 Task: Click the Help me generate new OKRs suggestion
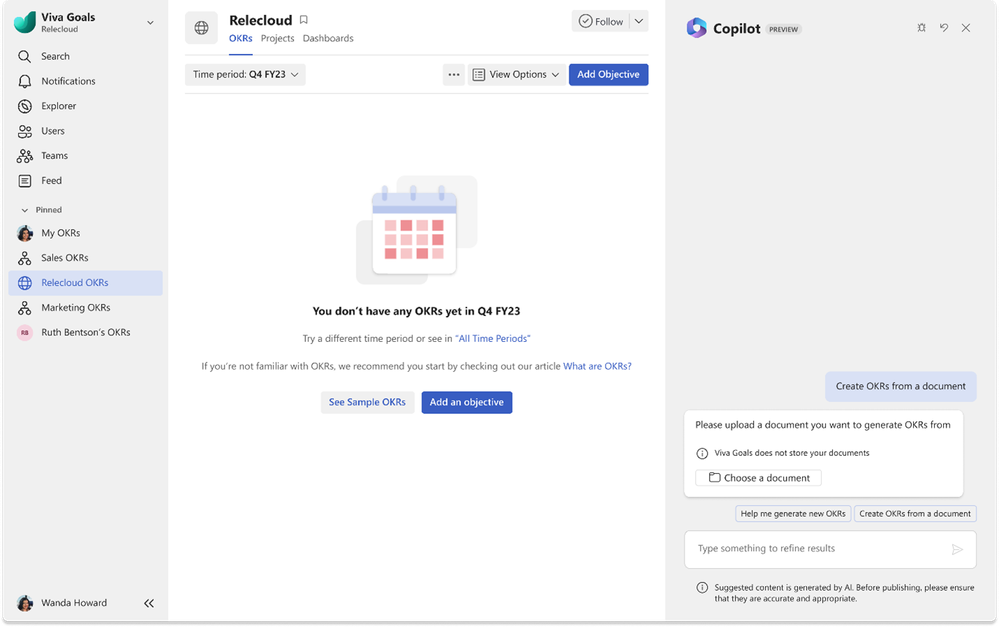793,514
